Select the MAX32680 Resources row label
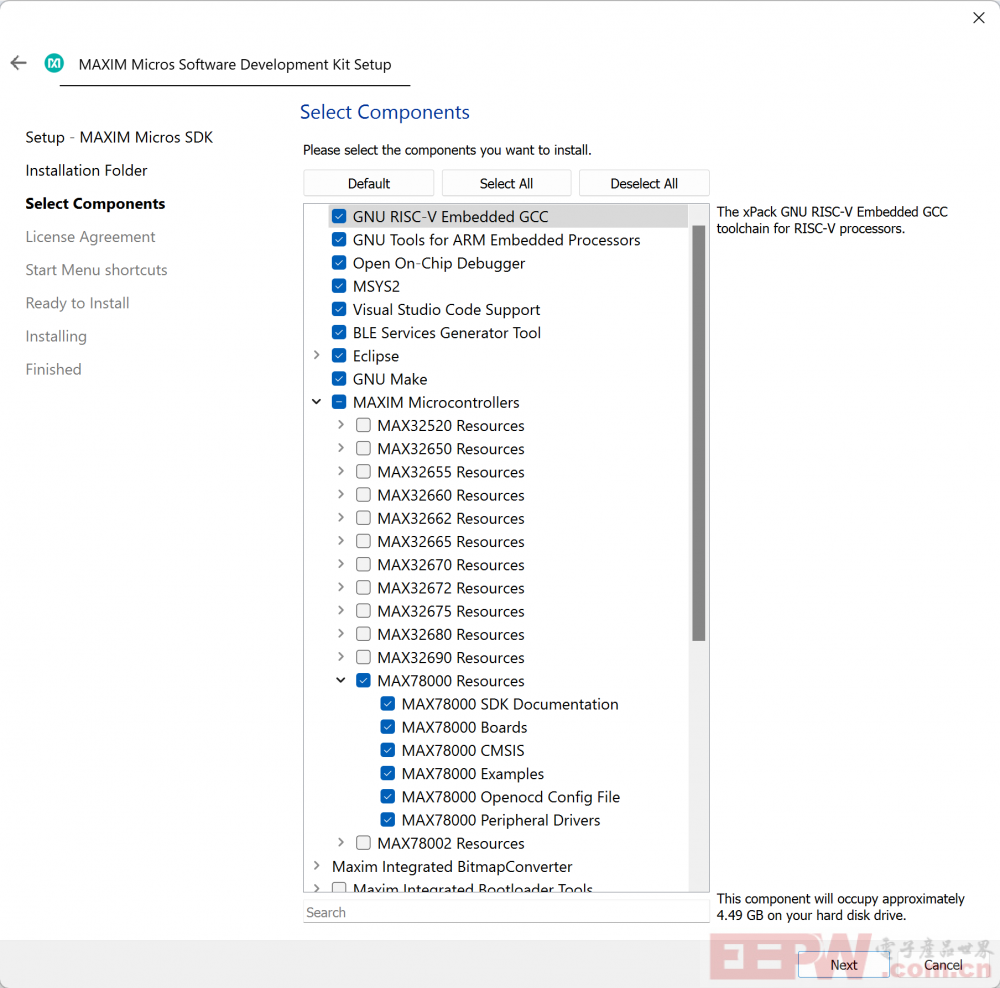The image size is (1000, 988). 451,634
